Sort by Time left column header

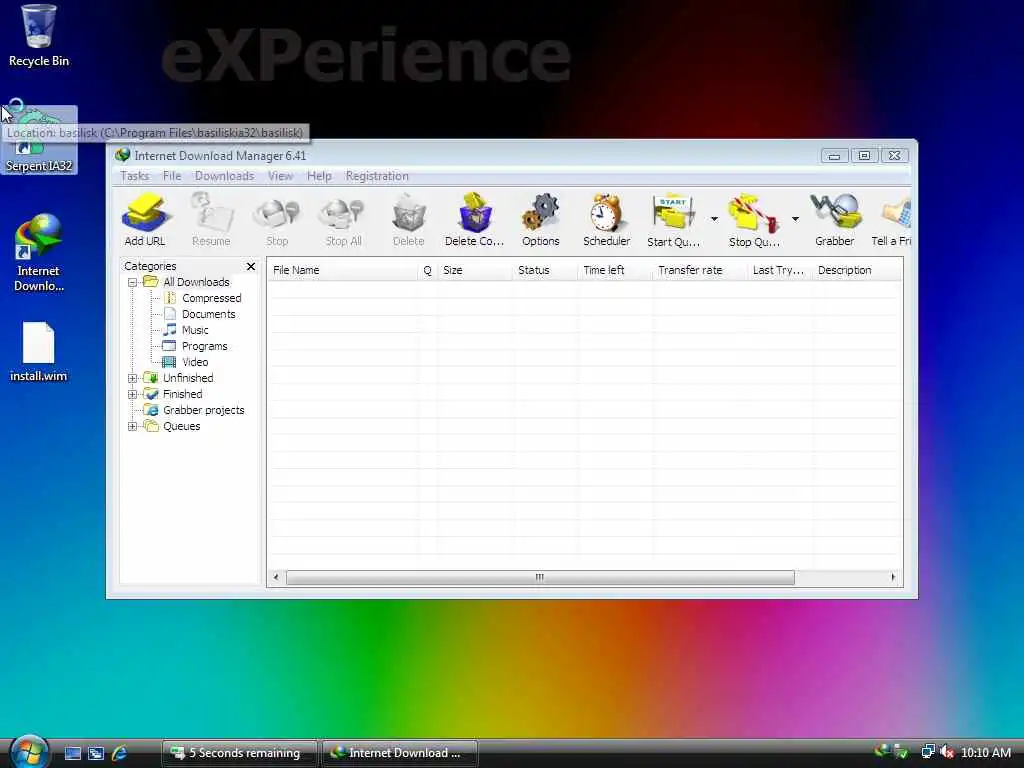tap(615, 270)
